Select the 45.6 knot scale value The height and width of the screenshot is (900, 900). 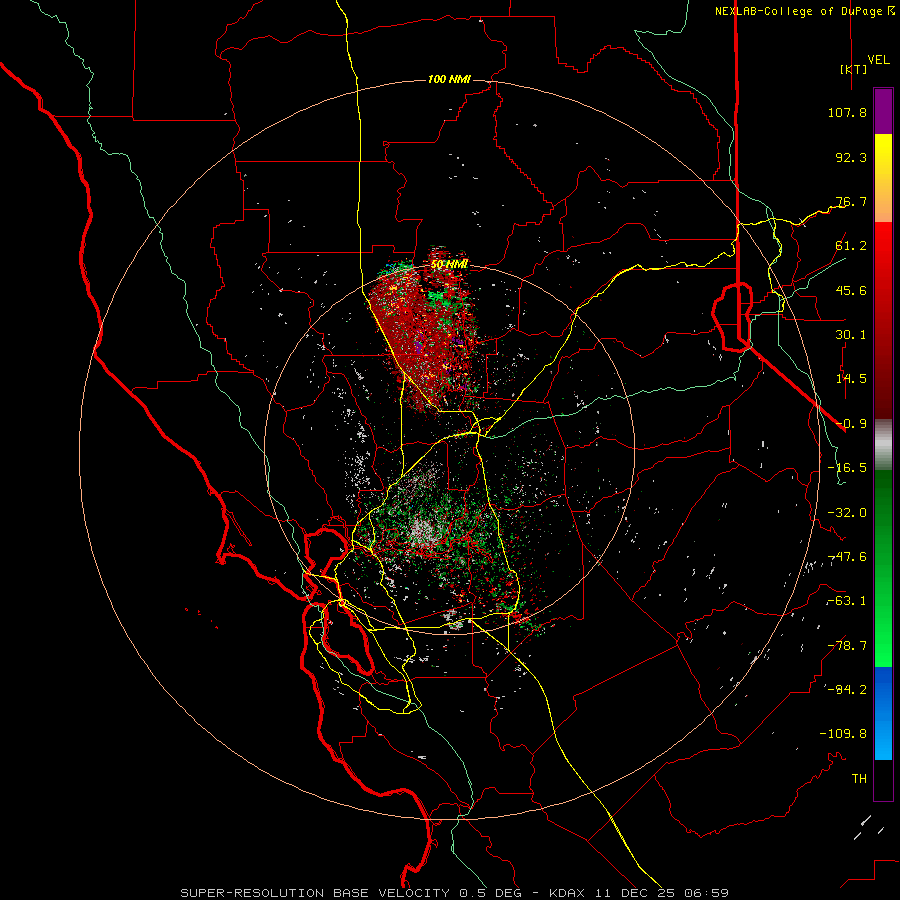851,290
